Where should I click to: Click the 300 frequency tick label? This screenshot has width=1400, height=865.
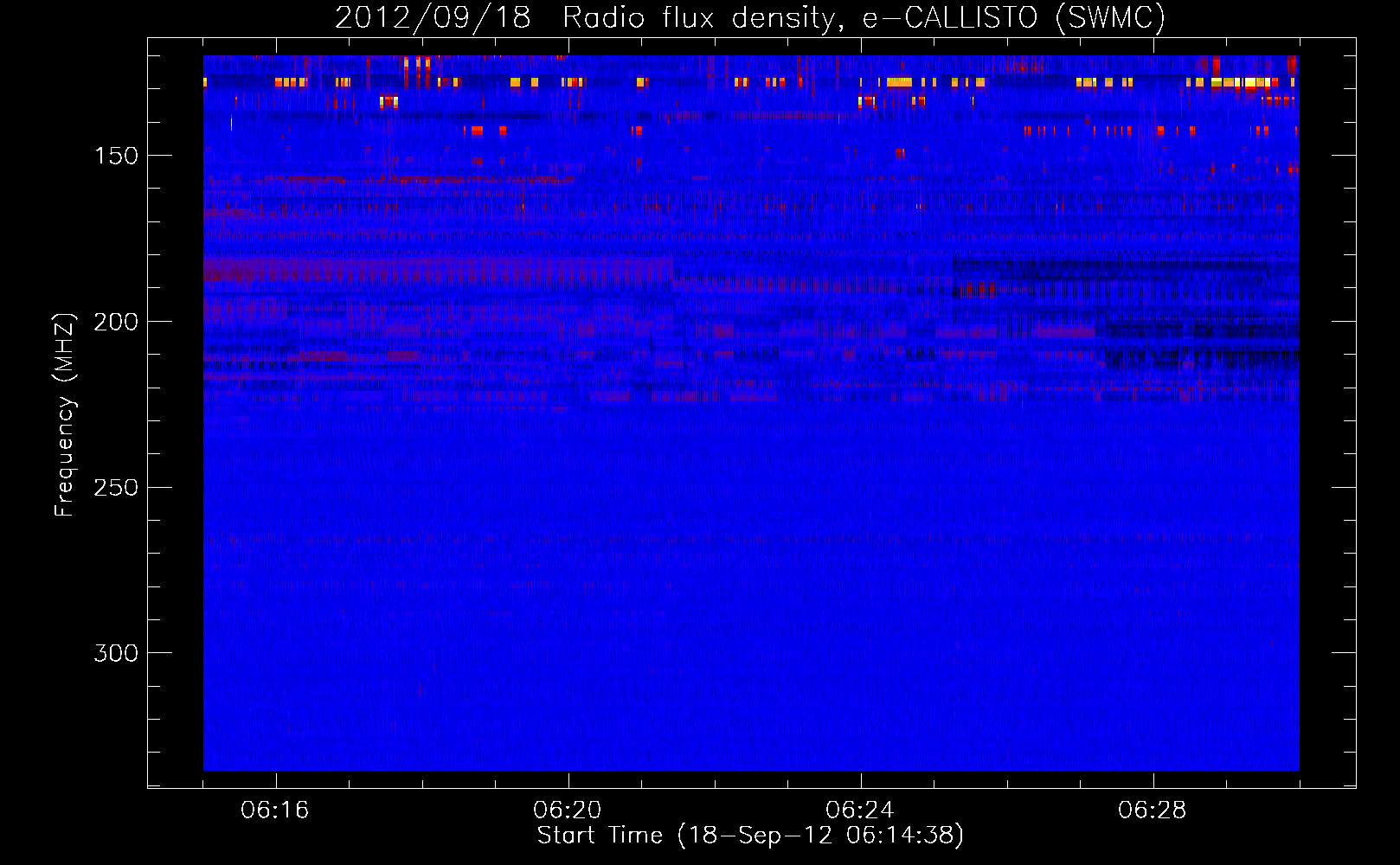coord(116,653)
